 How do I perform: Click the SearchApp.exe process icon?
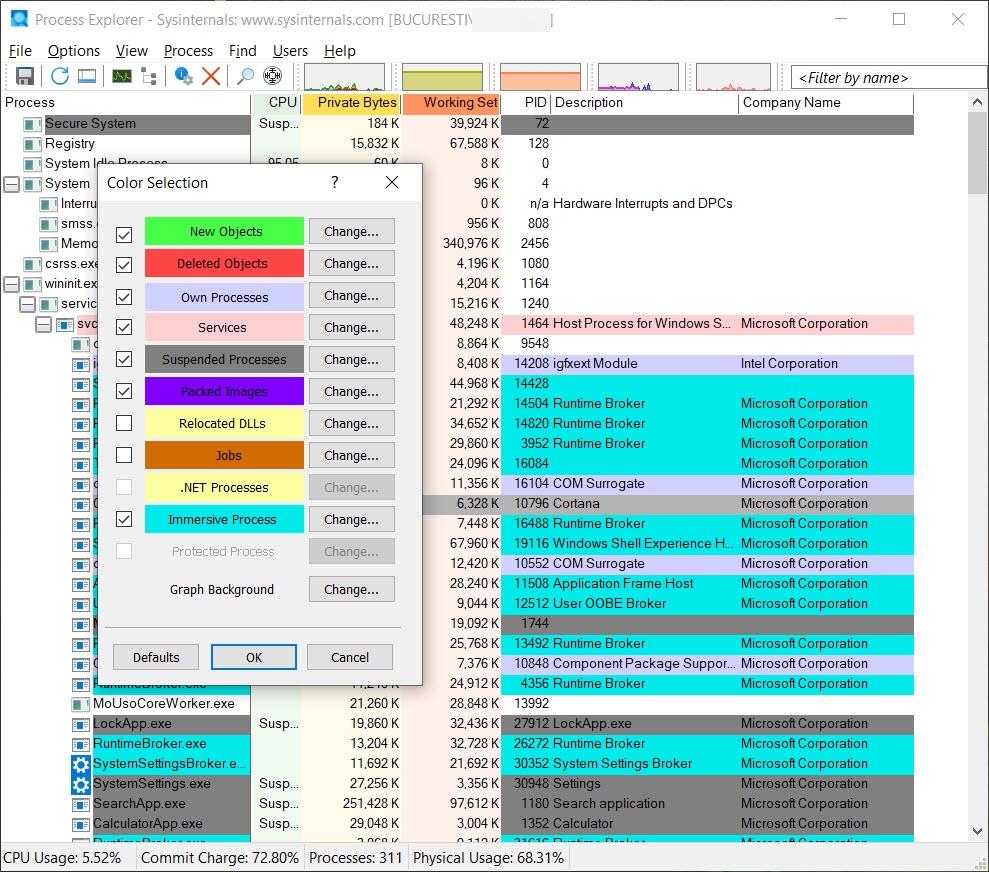81,805
